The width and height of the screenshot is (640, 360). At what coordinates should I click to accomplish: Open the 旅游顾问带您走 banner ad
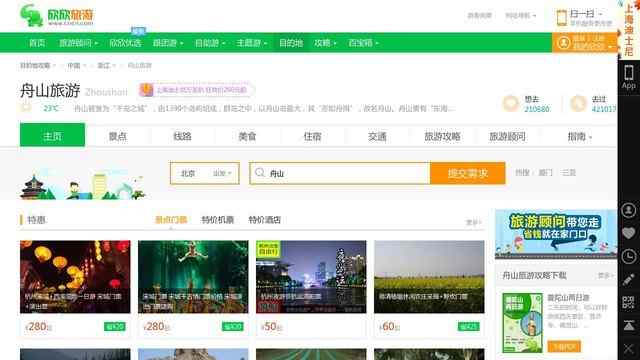pyautogui.click(x=556, y=234)
